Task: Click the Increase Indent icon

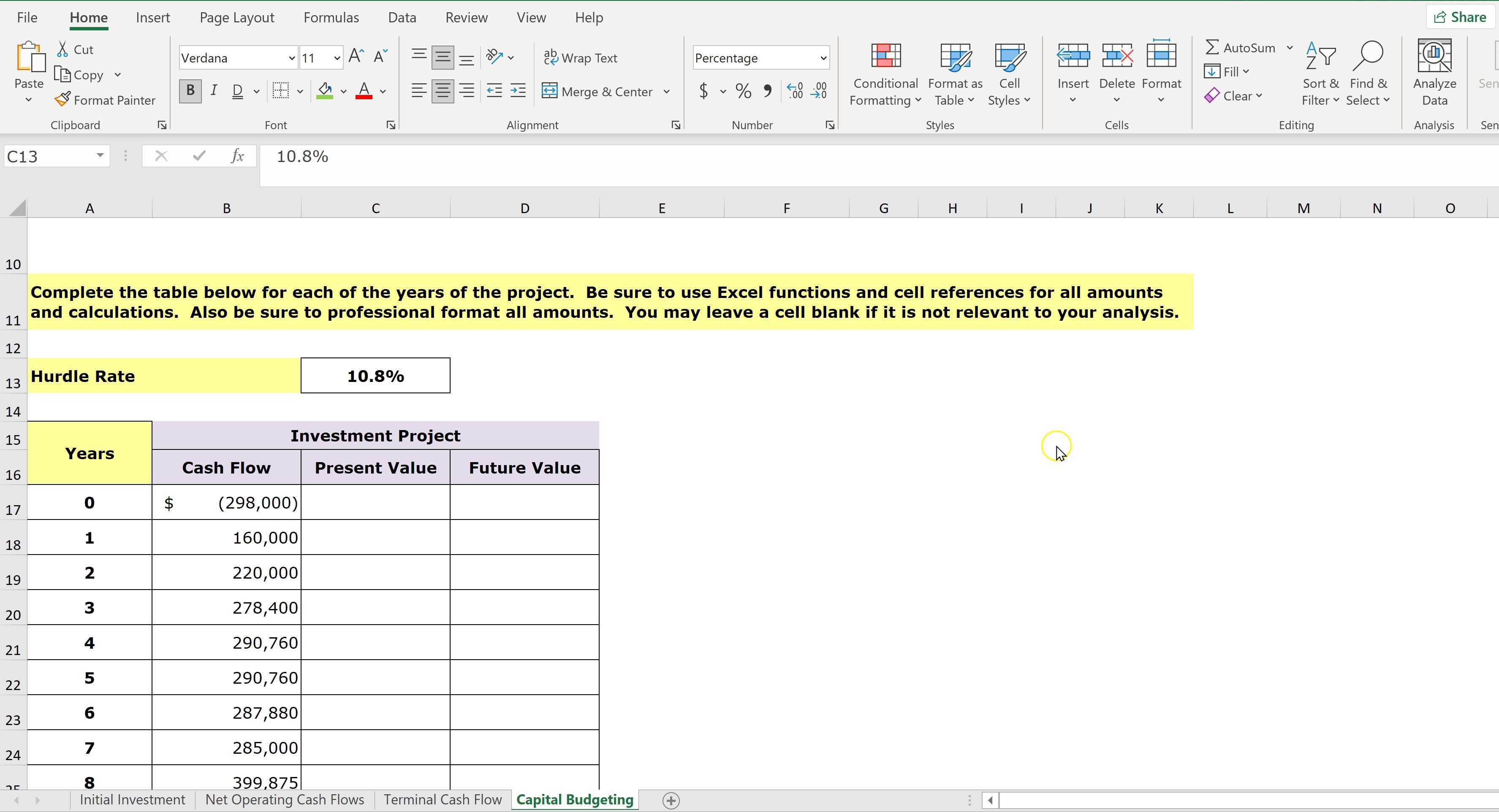Action: pyautogui.click(x=518, y=91)
